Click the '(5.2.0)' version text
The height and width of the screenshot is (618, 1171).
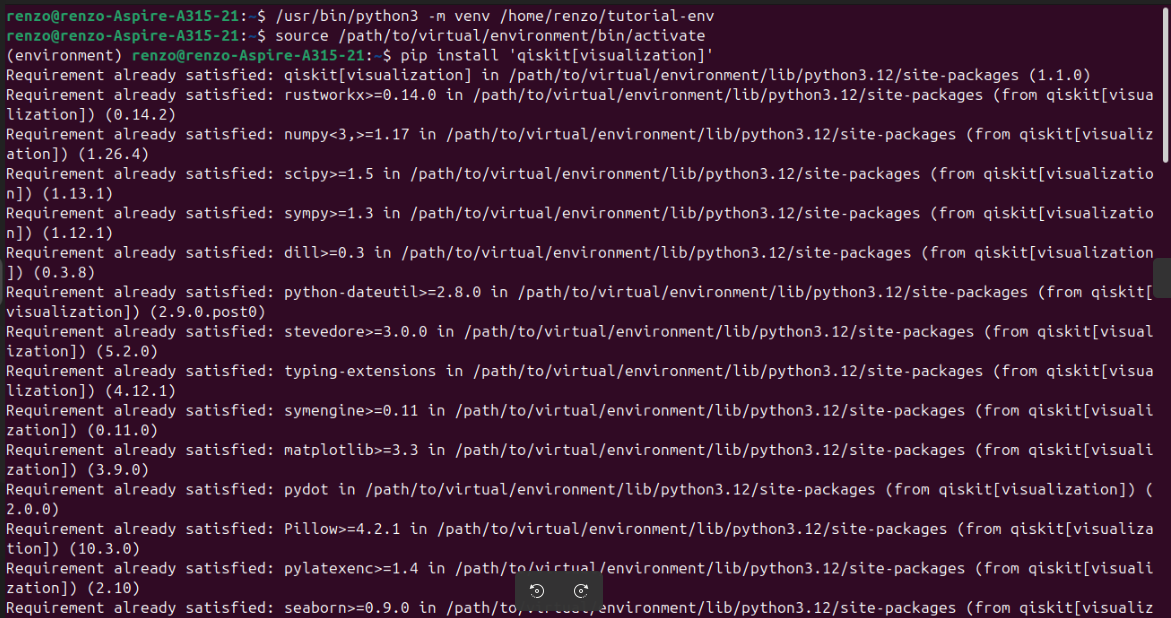(x=126, y=352)
